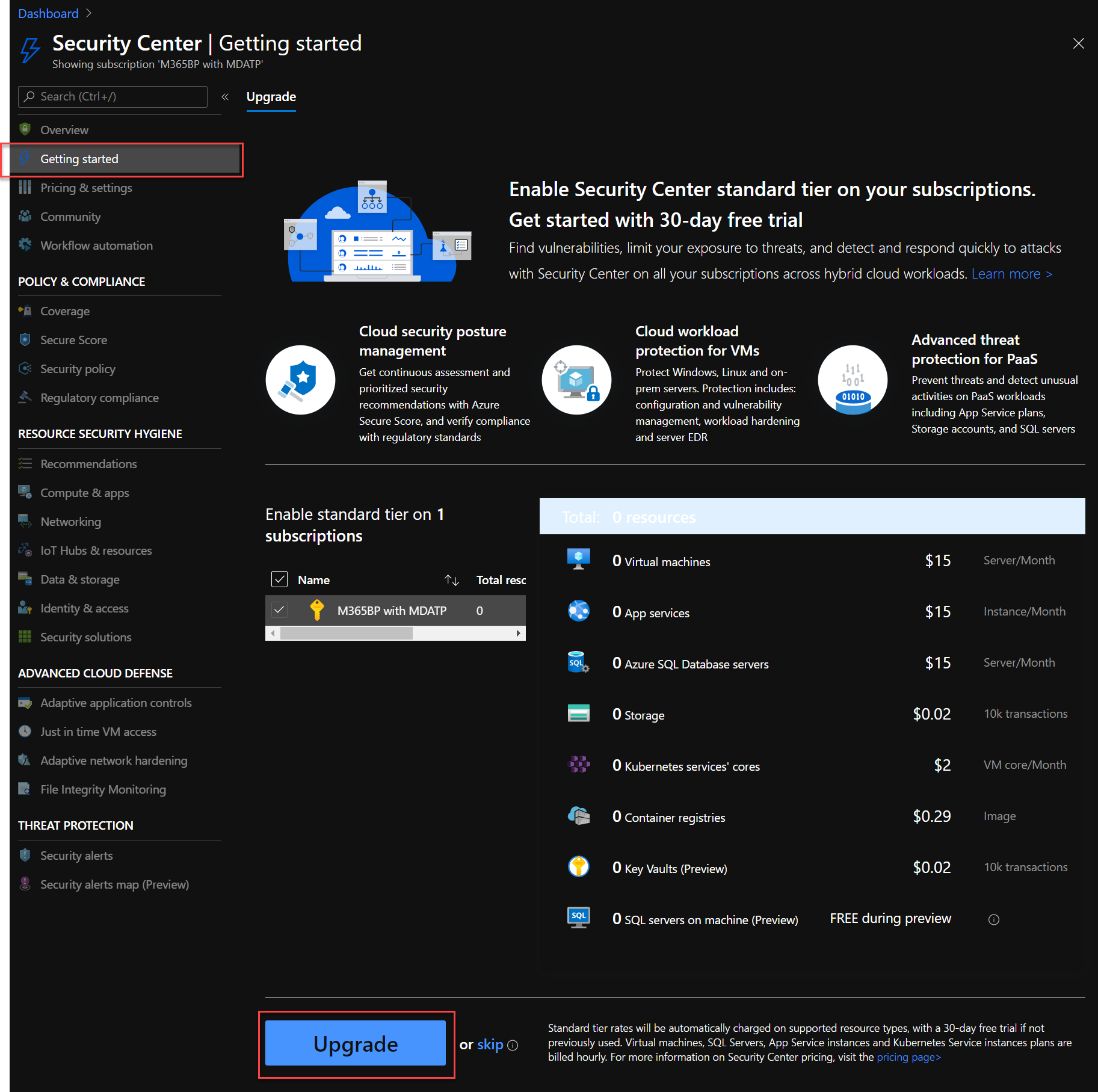Image resolution: width=1098 pixels, height=1092 pixels.
Task: Open IoT Hubs & resources in sidebar
Action: [x=96, y=550]
